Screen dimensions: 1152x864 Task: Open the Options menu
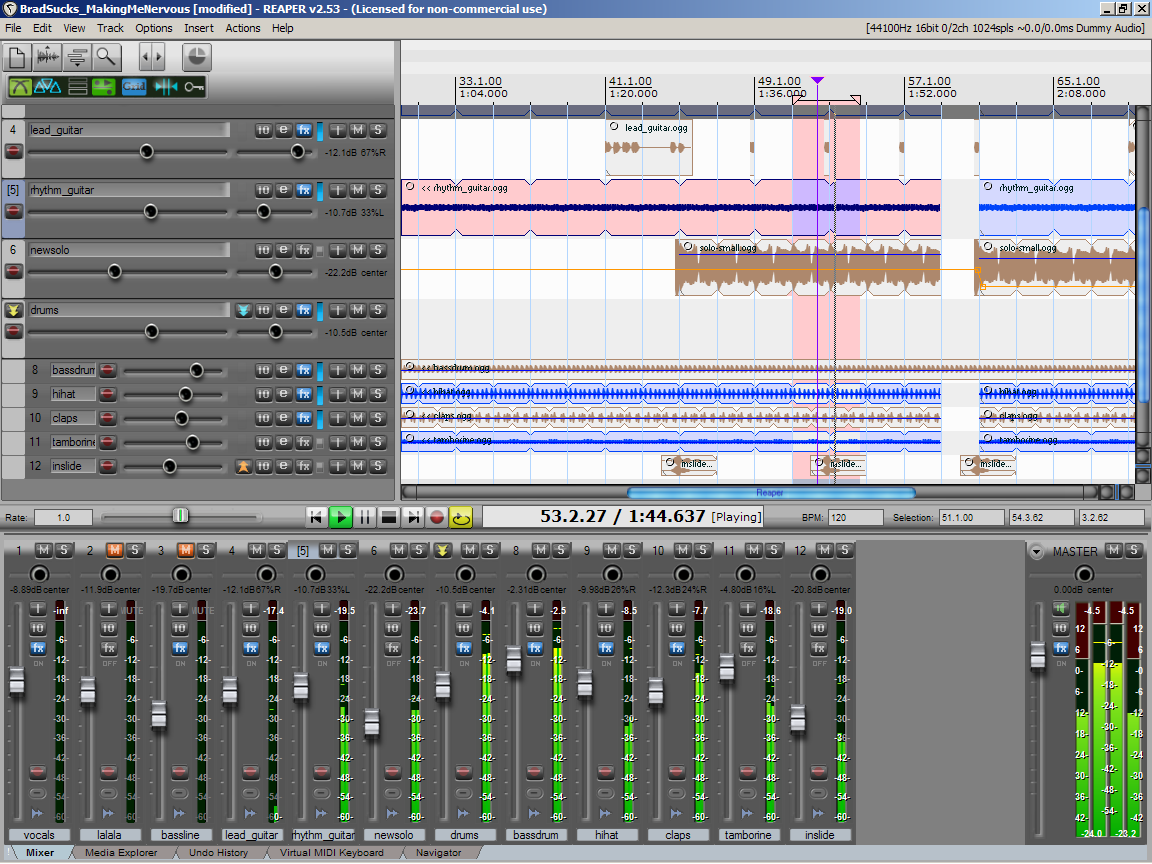(x=154, y=28)
